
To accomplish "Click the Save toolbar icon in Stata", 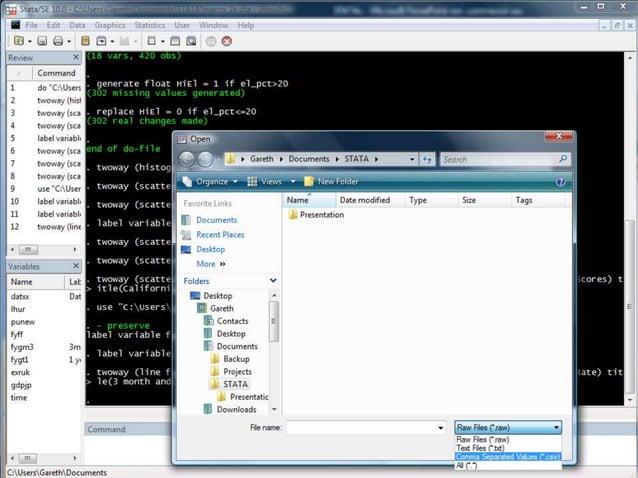I will click(41, 41).
